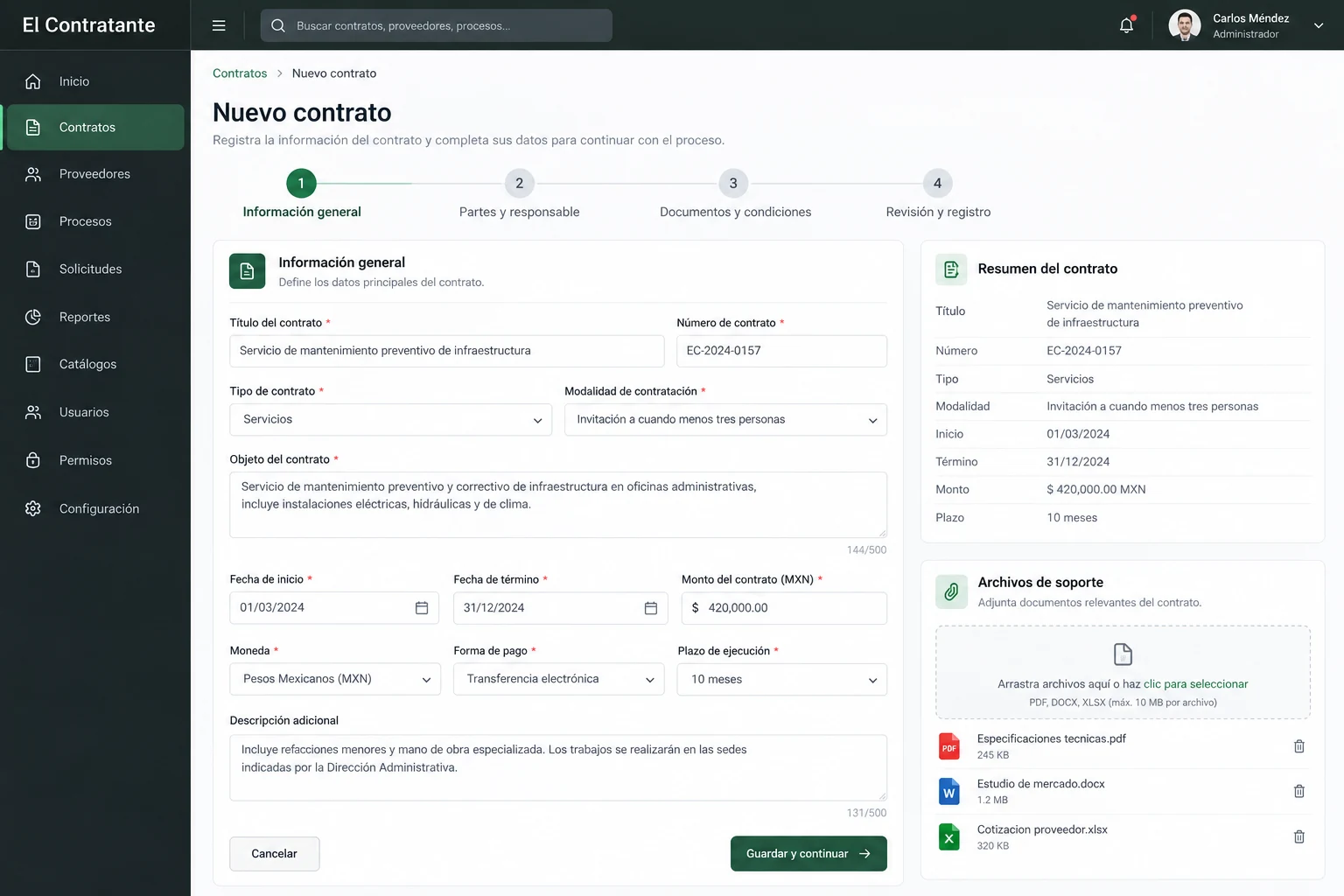Focus the search contracts field

(x=437, y=25)
